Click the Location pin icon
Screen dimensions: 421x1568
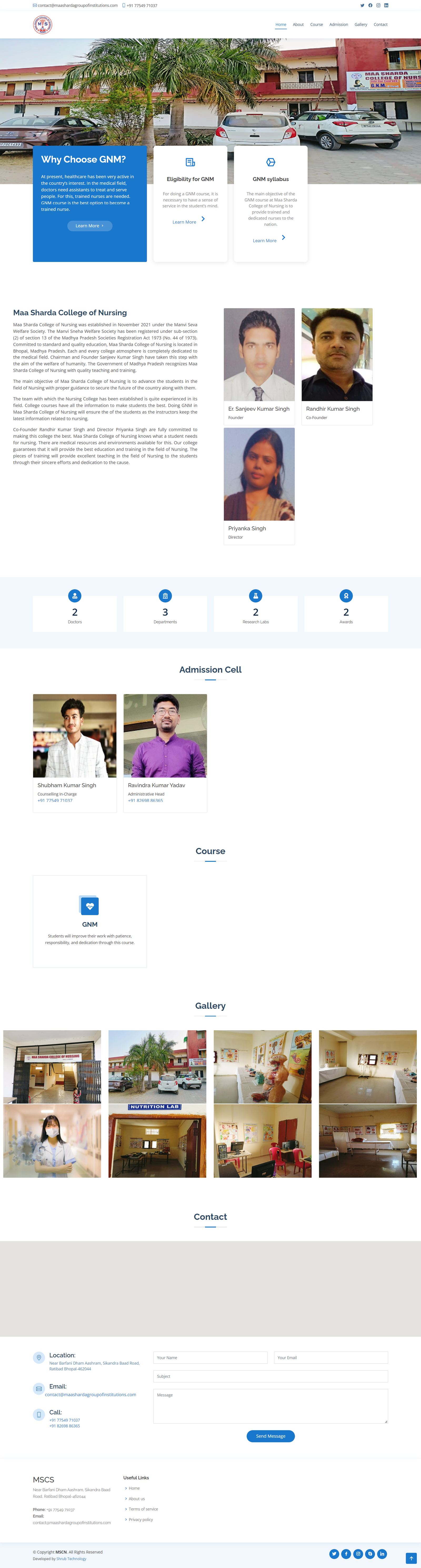39,1358
